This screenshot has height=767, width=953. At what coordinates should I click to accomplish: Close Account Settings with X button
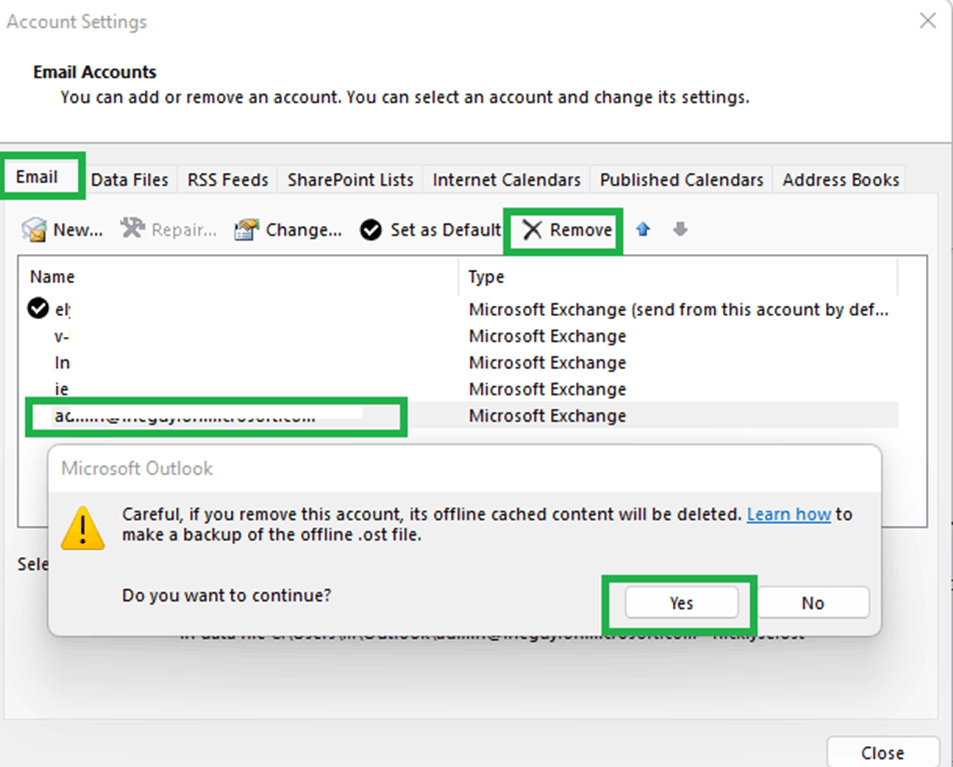(x=927, y=21)
